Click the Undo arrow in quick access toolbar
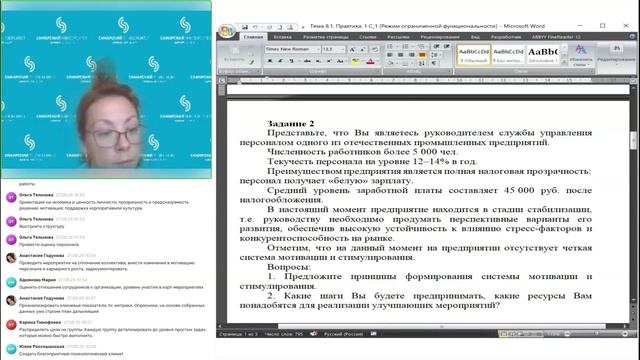The image size is (640, 360). pos(255,27)
